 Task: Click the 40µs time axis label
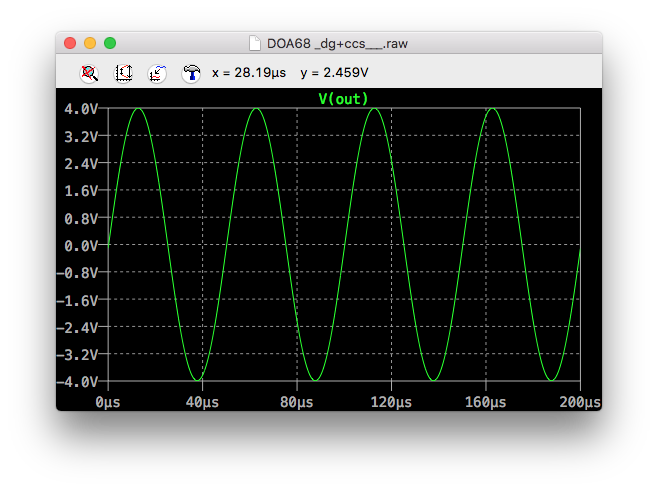coord(202,402)
